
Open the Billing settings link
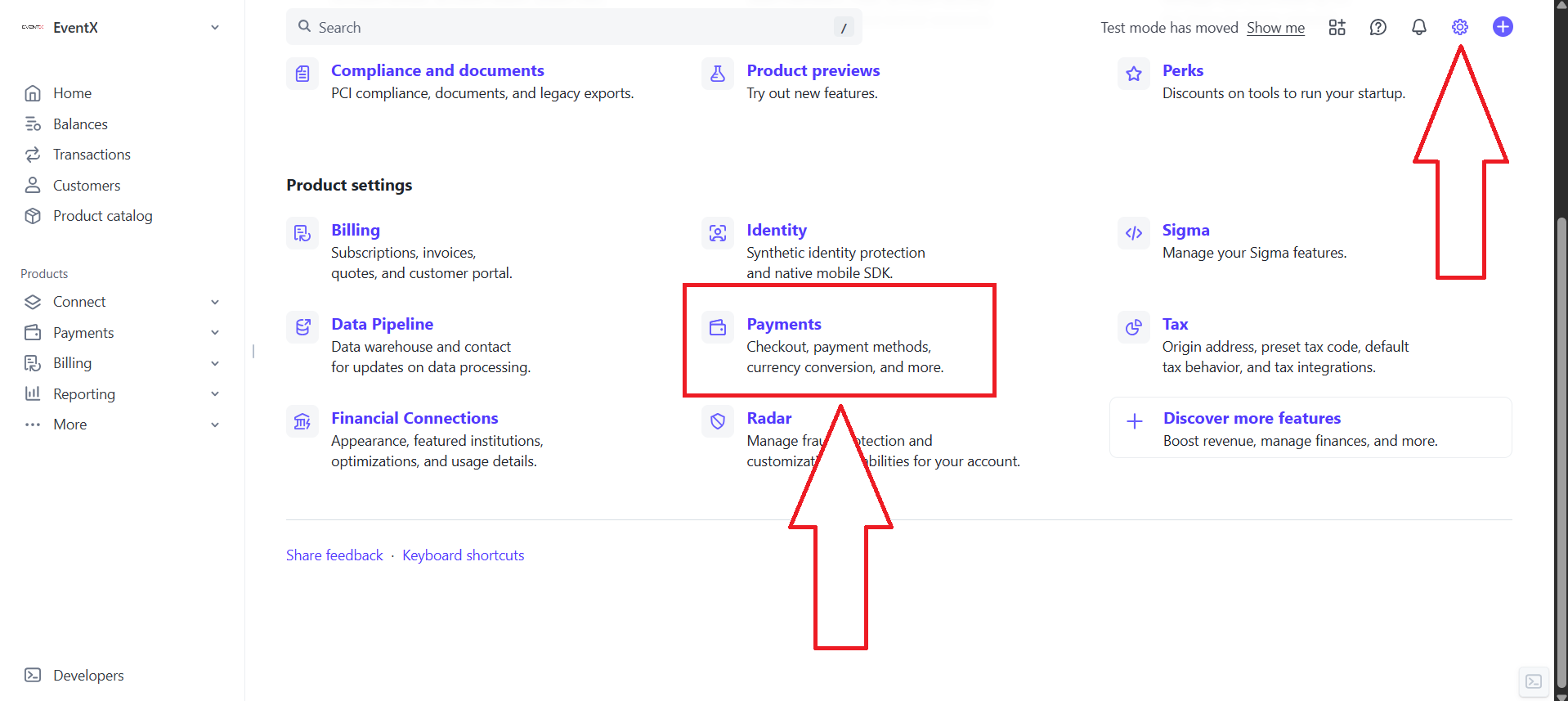[x=356, y=230]
